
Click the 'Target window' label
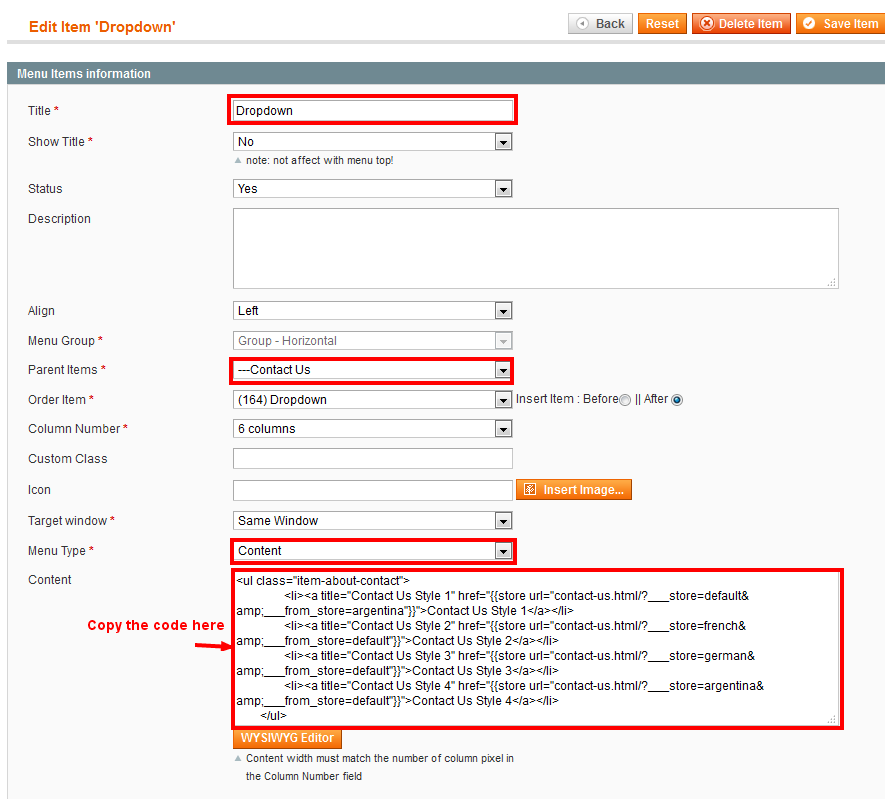point(67,521)
